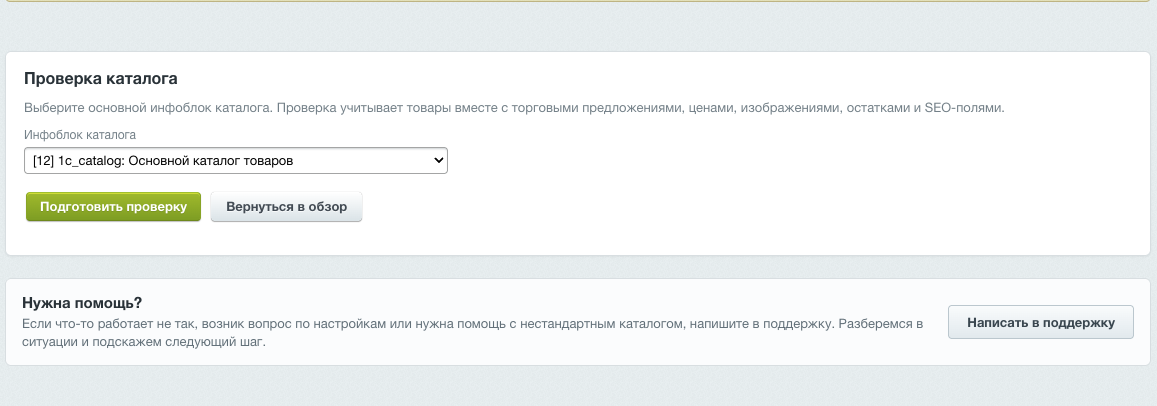Click the green Подготовить проверку button

[x=113, y=207]
